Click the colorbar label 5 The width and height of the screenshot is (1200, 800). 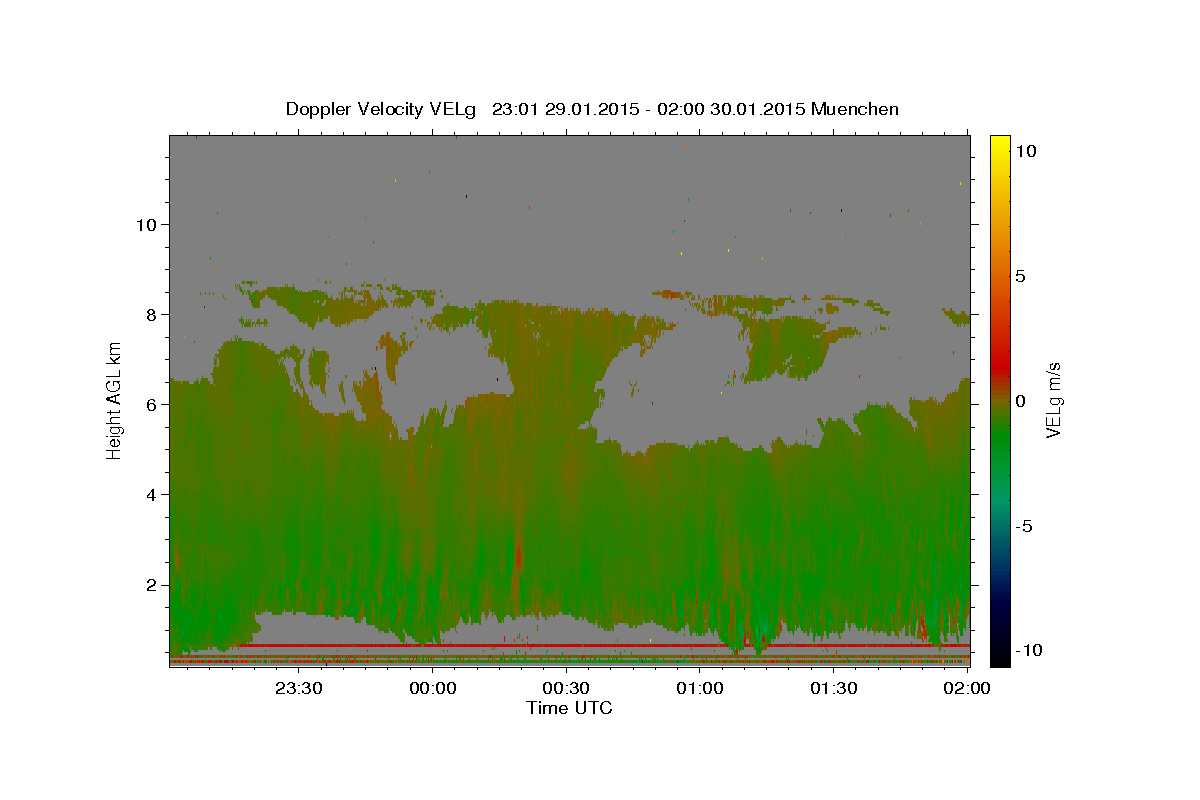(1020, 276)
